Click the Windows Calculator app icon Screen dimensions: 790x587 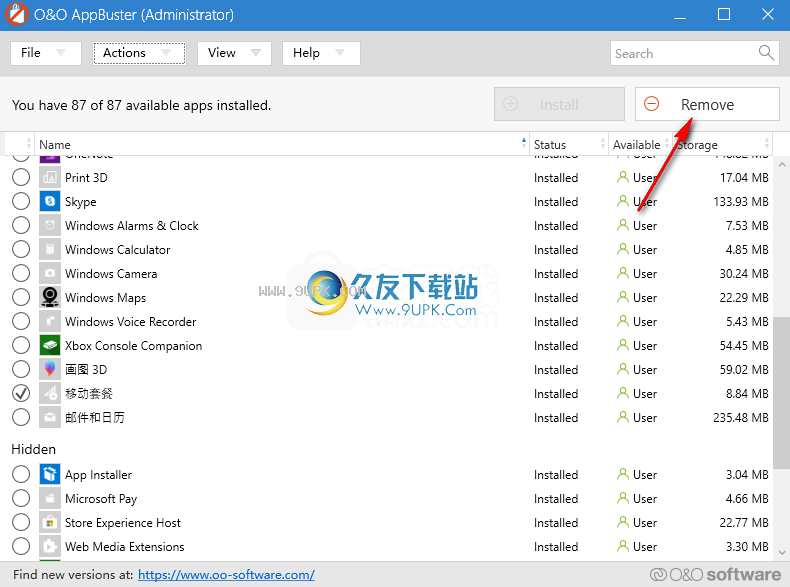[x=50, y=249]
